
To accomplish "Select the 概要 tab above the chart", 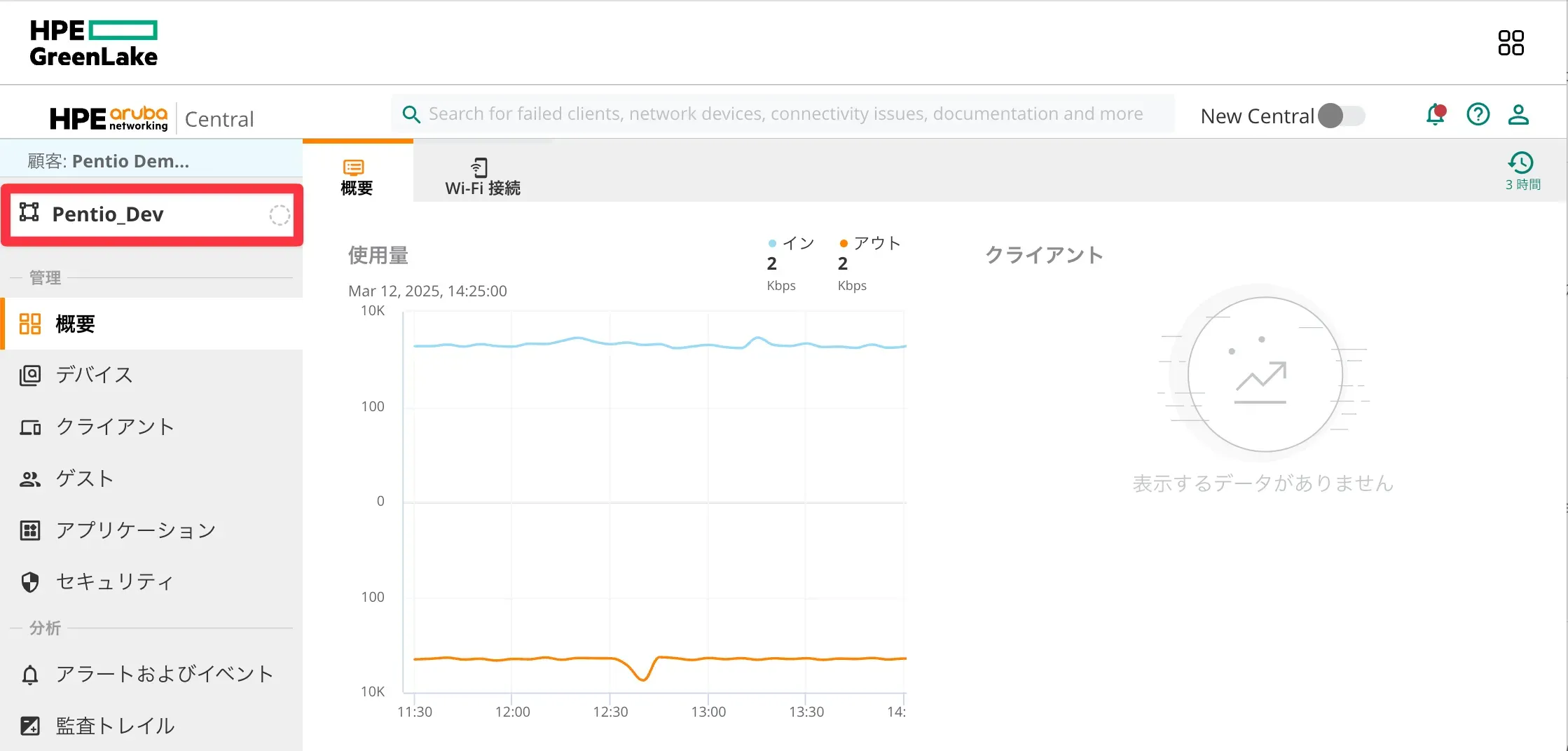I will coord(357,177).
